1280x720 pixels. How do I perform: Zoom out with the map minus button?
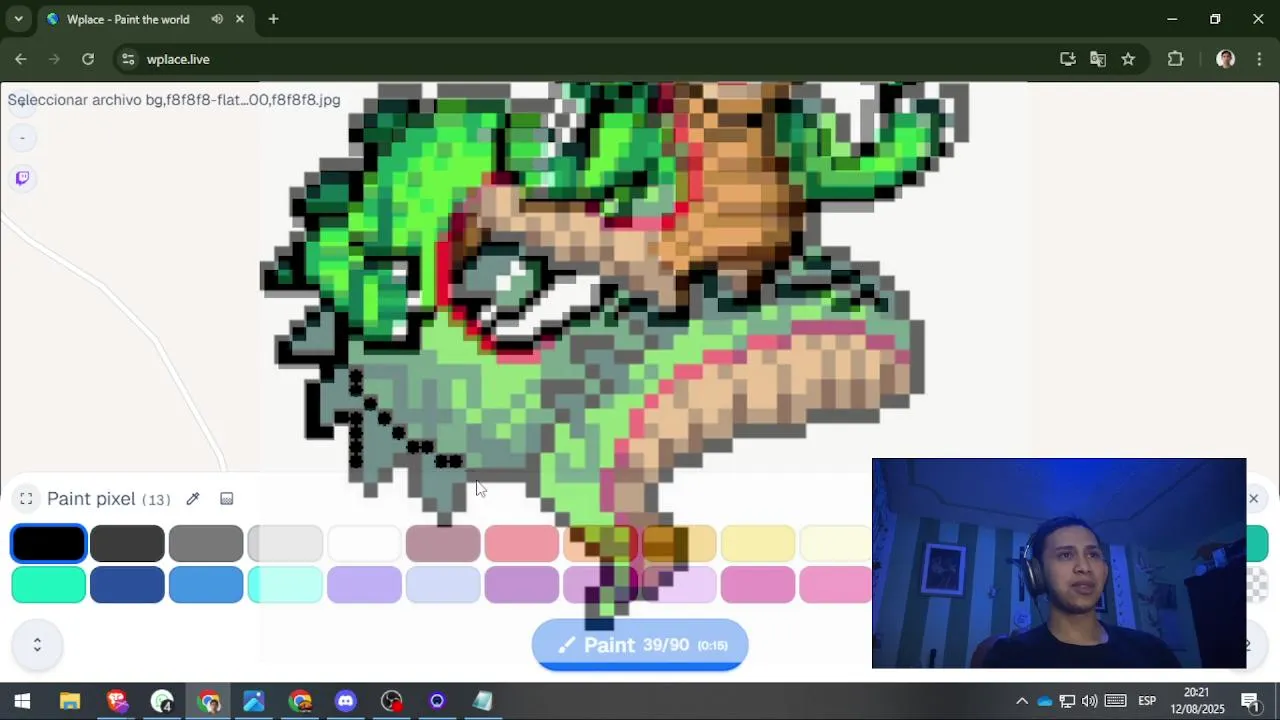[x=22, y=138]
